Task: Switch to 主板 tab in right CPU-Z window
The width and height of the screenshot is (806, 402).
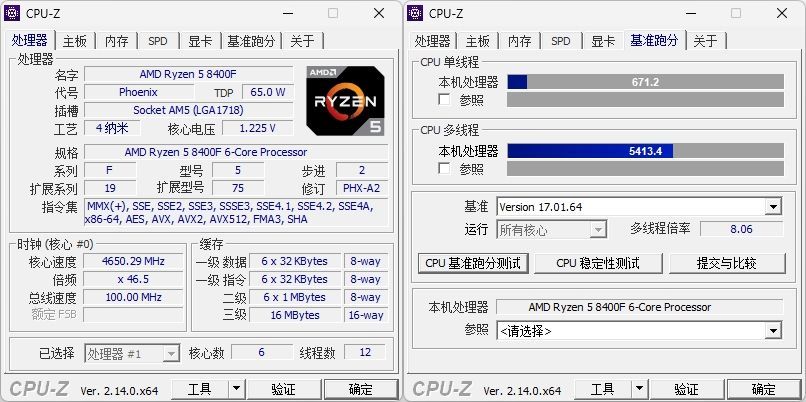Action: [x=478, y=41]
